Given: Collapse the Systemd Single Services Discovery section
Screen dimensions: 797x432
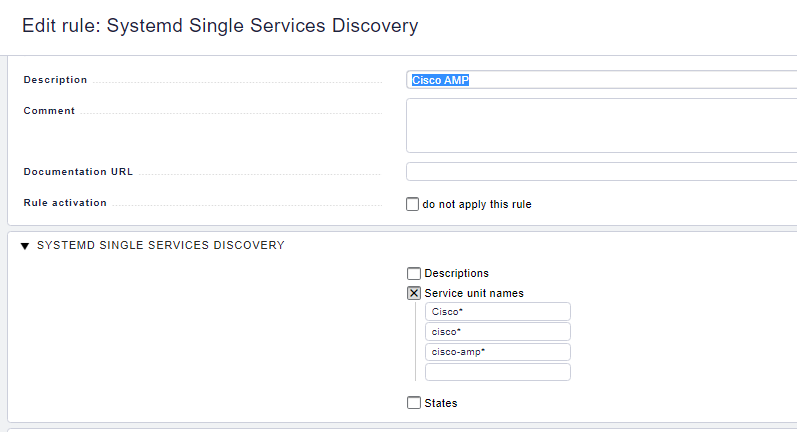Looking at the screenshot, I should coord(25,246).
